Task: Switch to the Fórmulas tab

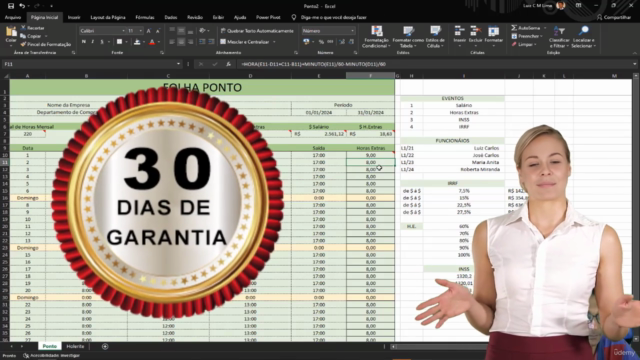Action: pyautogui.click(x=145, y=17)
